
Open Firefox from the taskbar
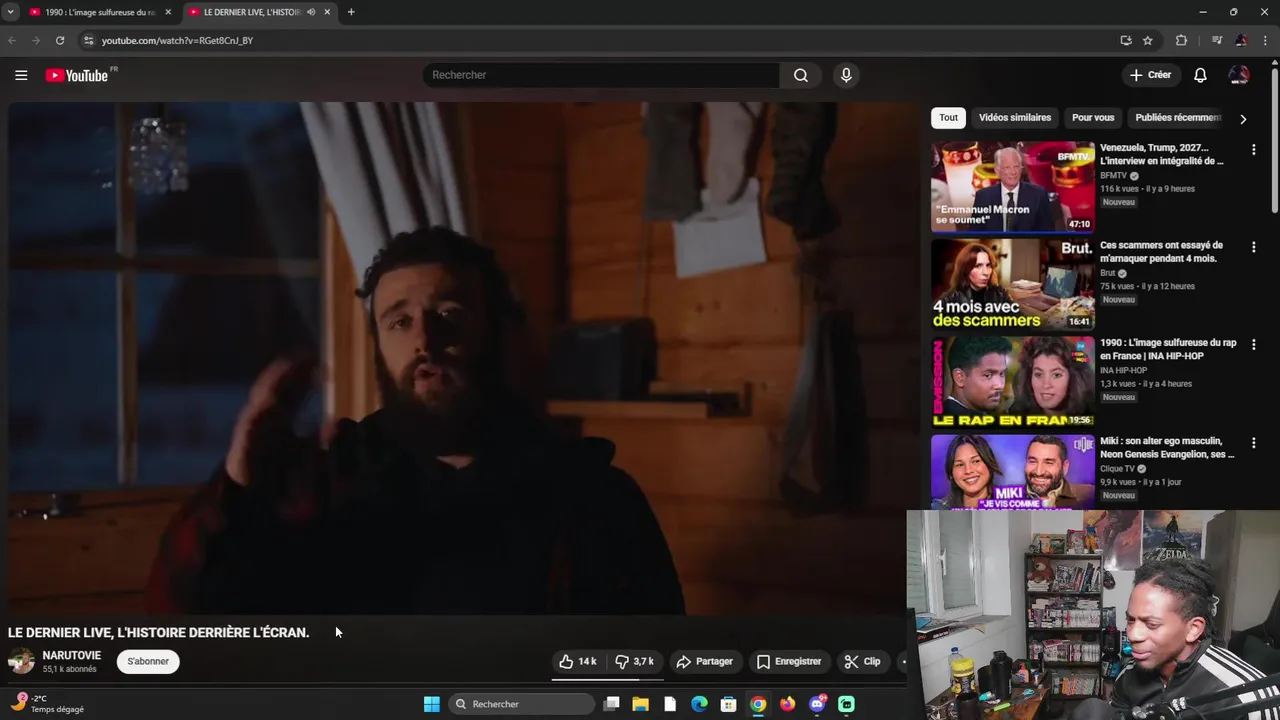coord(788,704)
